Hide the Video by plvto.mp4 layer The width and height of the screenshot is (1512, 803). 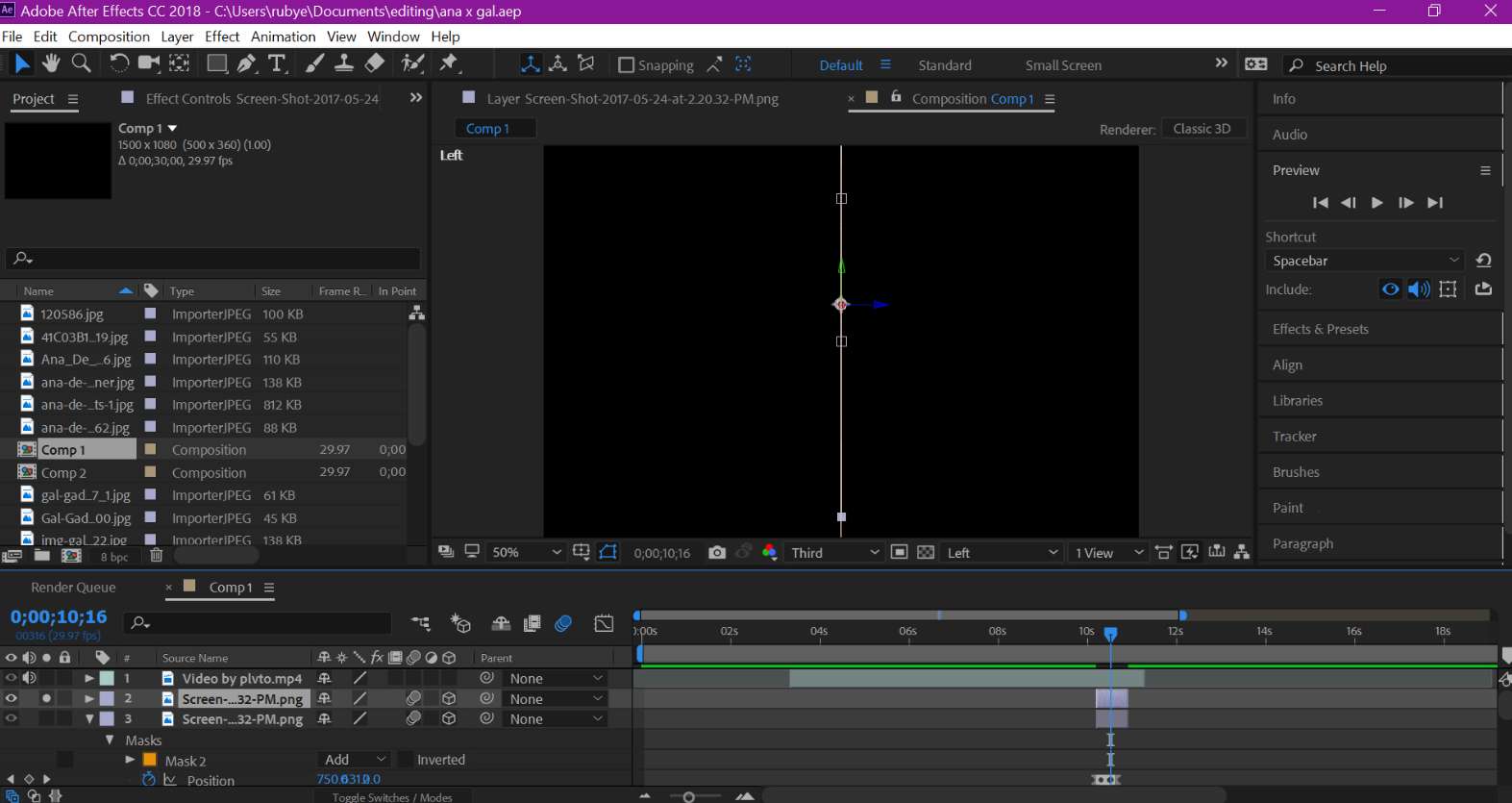[x=11, y=678]
